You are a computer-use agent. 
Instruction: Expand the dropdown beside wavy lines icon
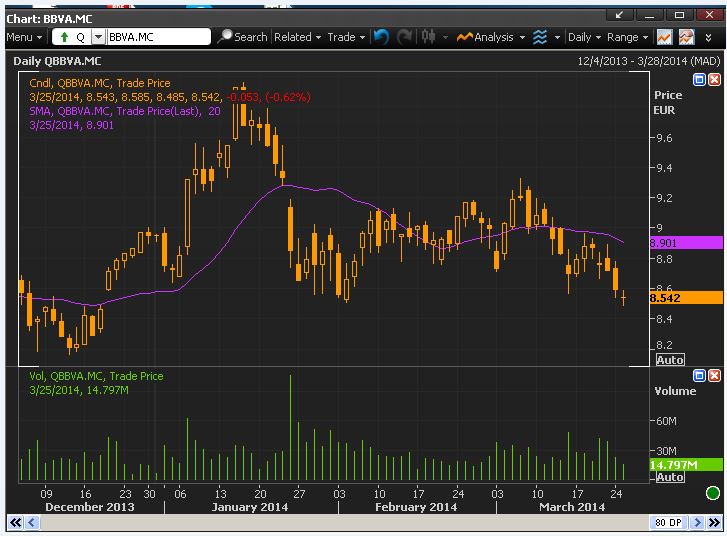pos(557,37)
